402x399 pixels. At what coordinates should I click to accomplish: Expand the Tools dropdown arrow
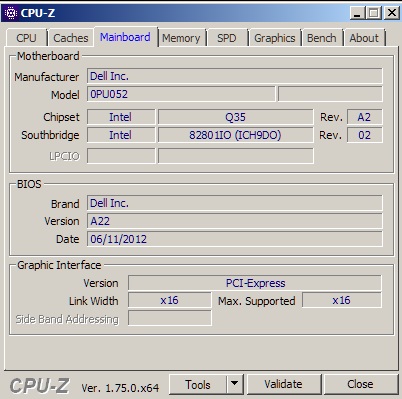(x=235, y=384)
